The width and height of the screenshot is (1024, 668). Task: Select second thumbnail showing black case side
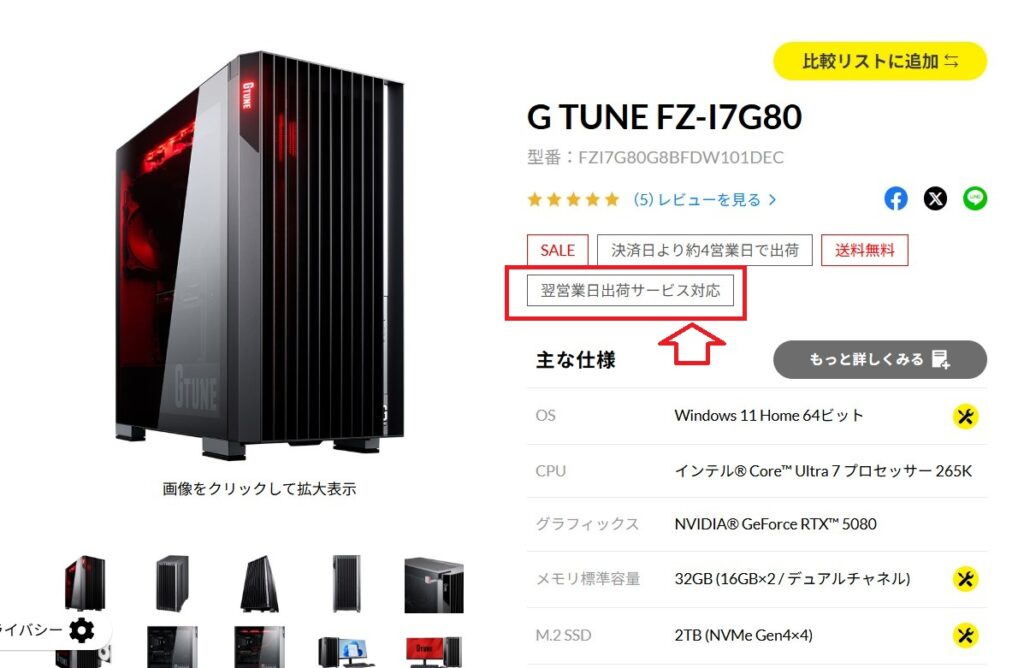pos(172,583)
